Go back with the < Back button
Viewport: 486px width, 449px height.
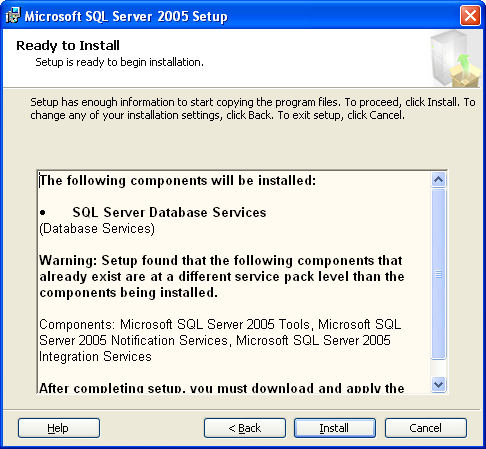245,428
